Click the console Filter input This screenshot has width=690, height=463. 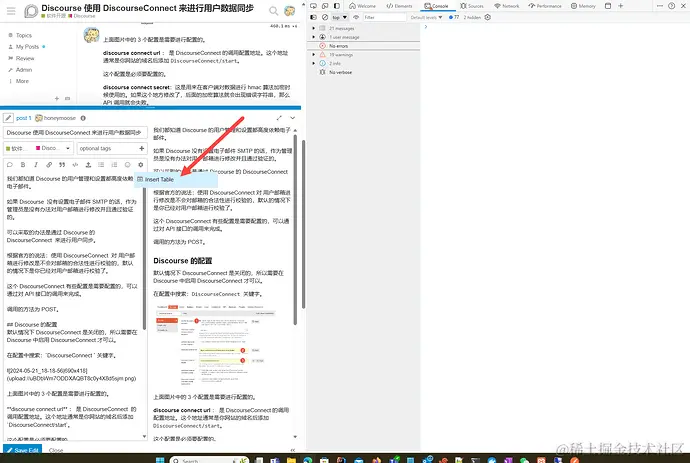tap(384, 17)
